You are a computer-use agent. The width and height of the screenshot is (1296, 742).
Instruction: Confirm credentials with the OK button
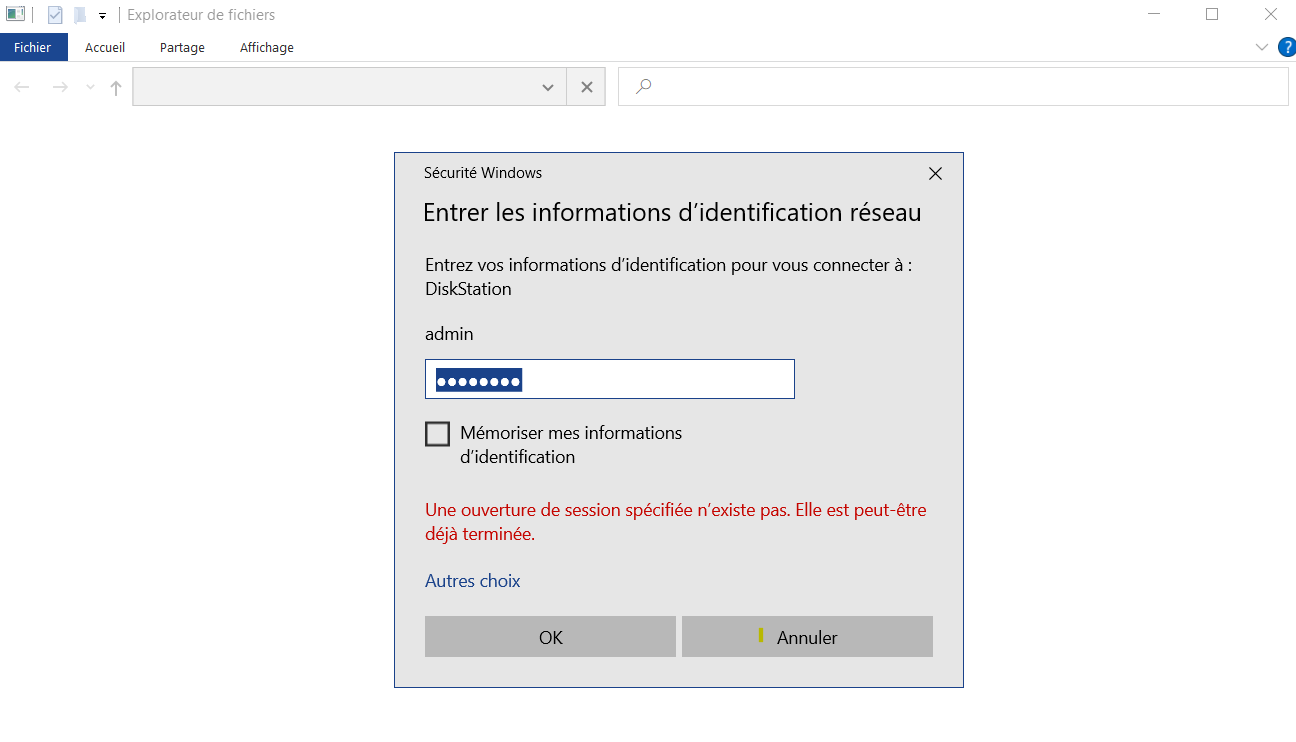coord(550,637)
